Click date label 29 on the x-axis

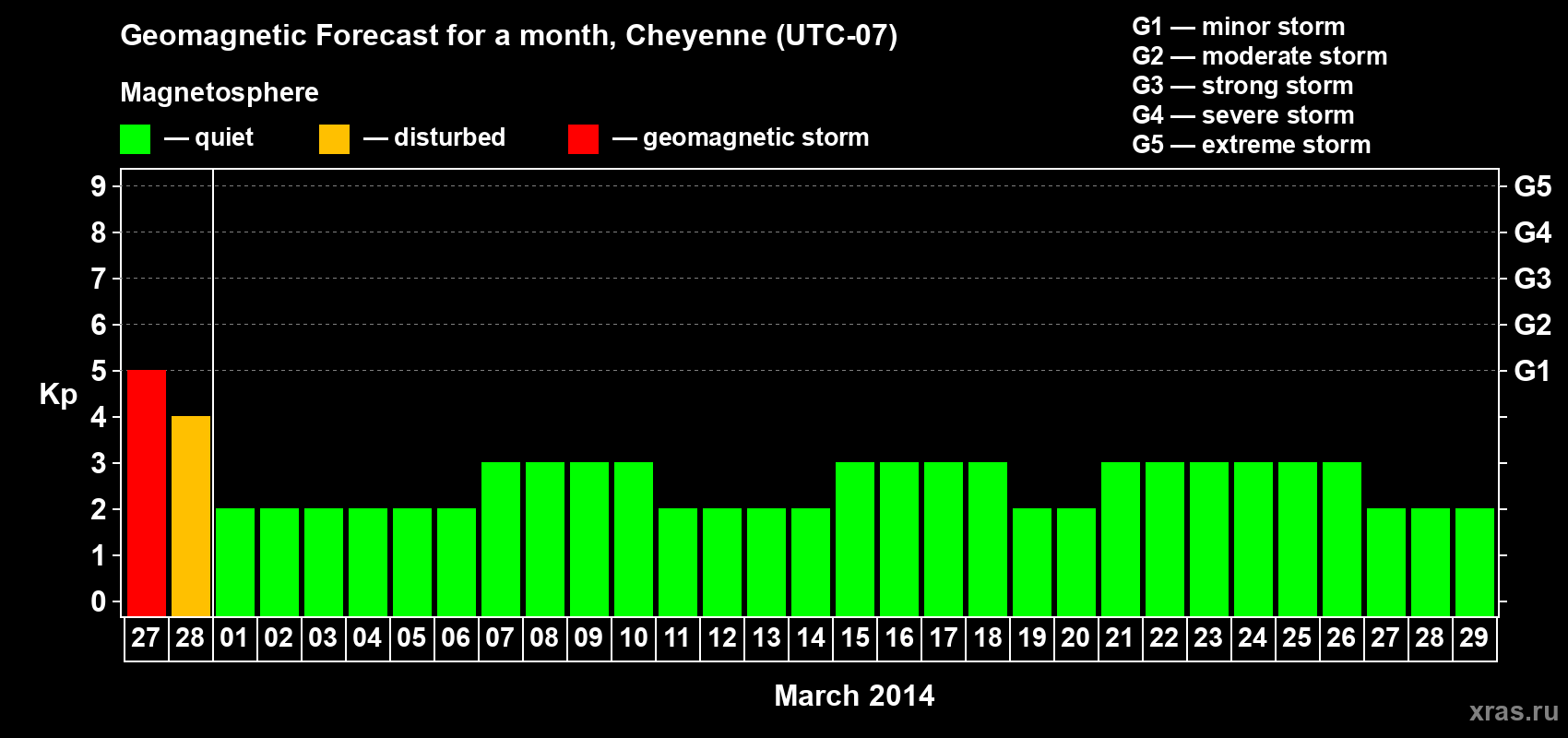(1474, 637)
